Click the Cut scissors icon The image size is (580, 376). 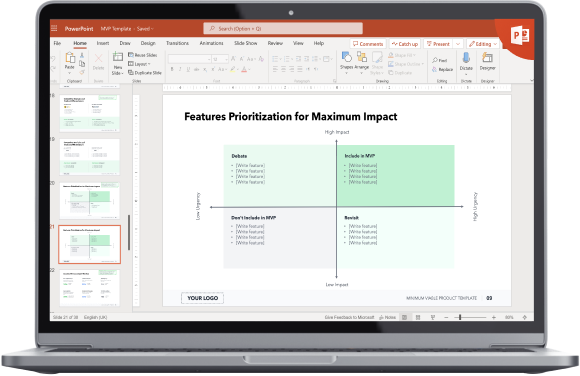pyautogui.click(x=82, y=55)
